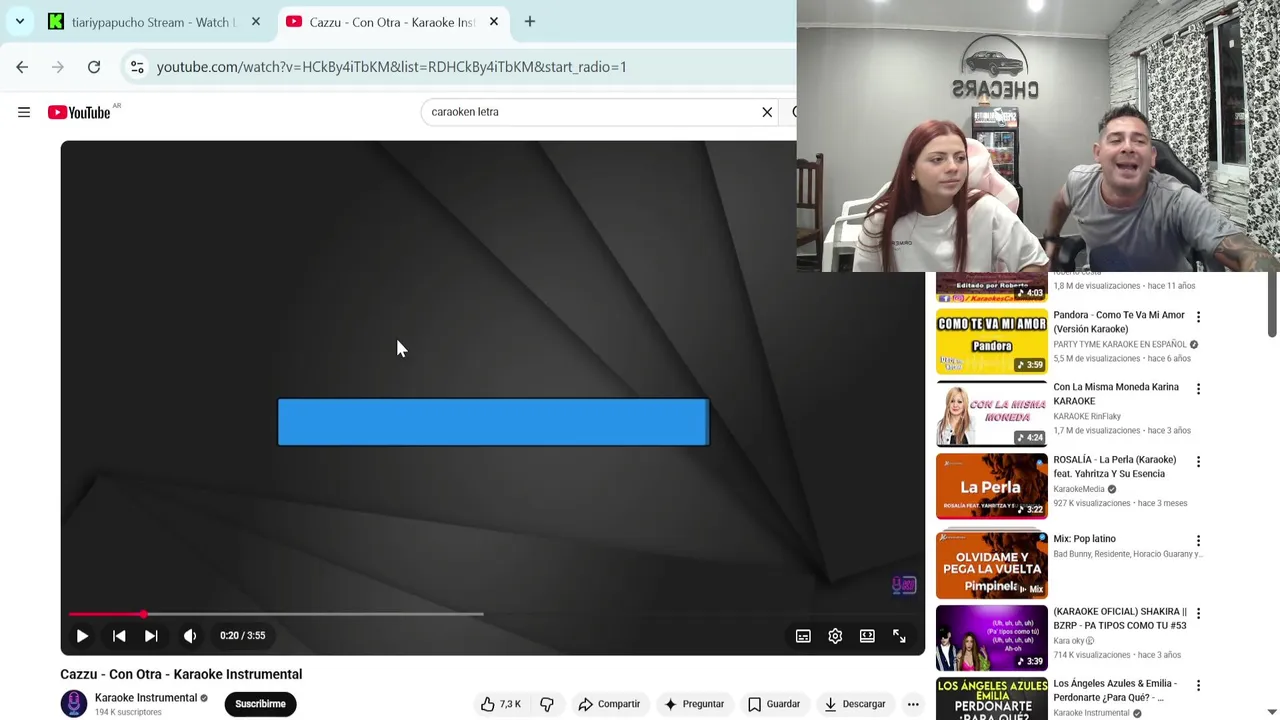
Task: Click the scrollbar down arrow
Action: [1272, 712]
